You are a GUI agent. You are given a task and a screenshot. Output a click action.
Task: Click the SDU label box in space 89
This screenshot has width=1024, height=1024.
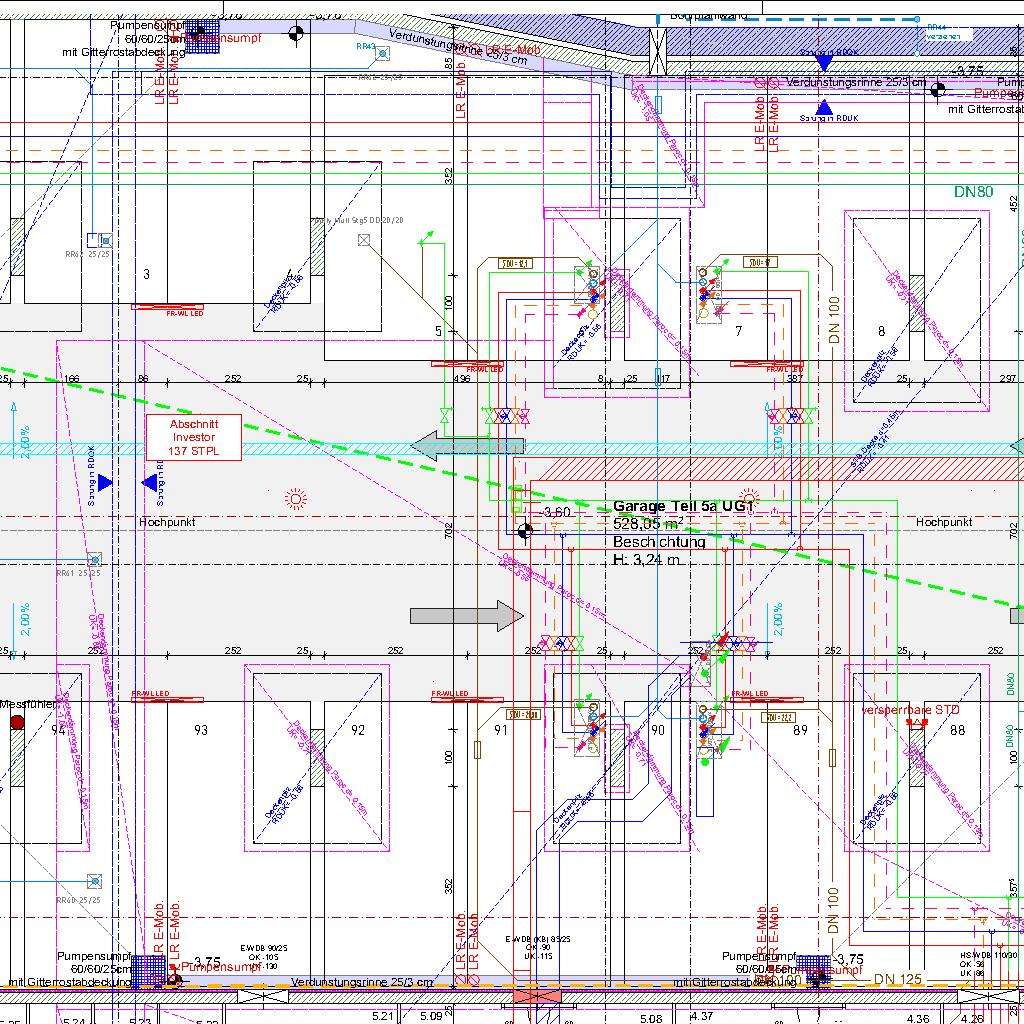778,718
